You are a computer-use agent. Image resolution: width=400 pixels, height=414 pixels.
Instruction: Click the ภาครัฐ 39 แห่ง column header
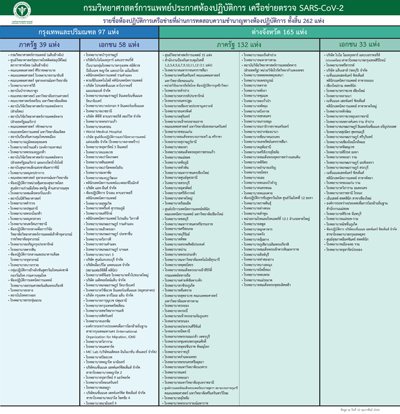[39, 45]
